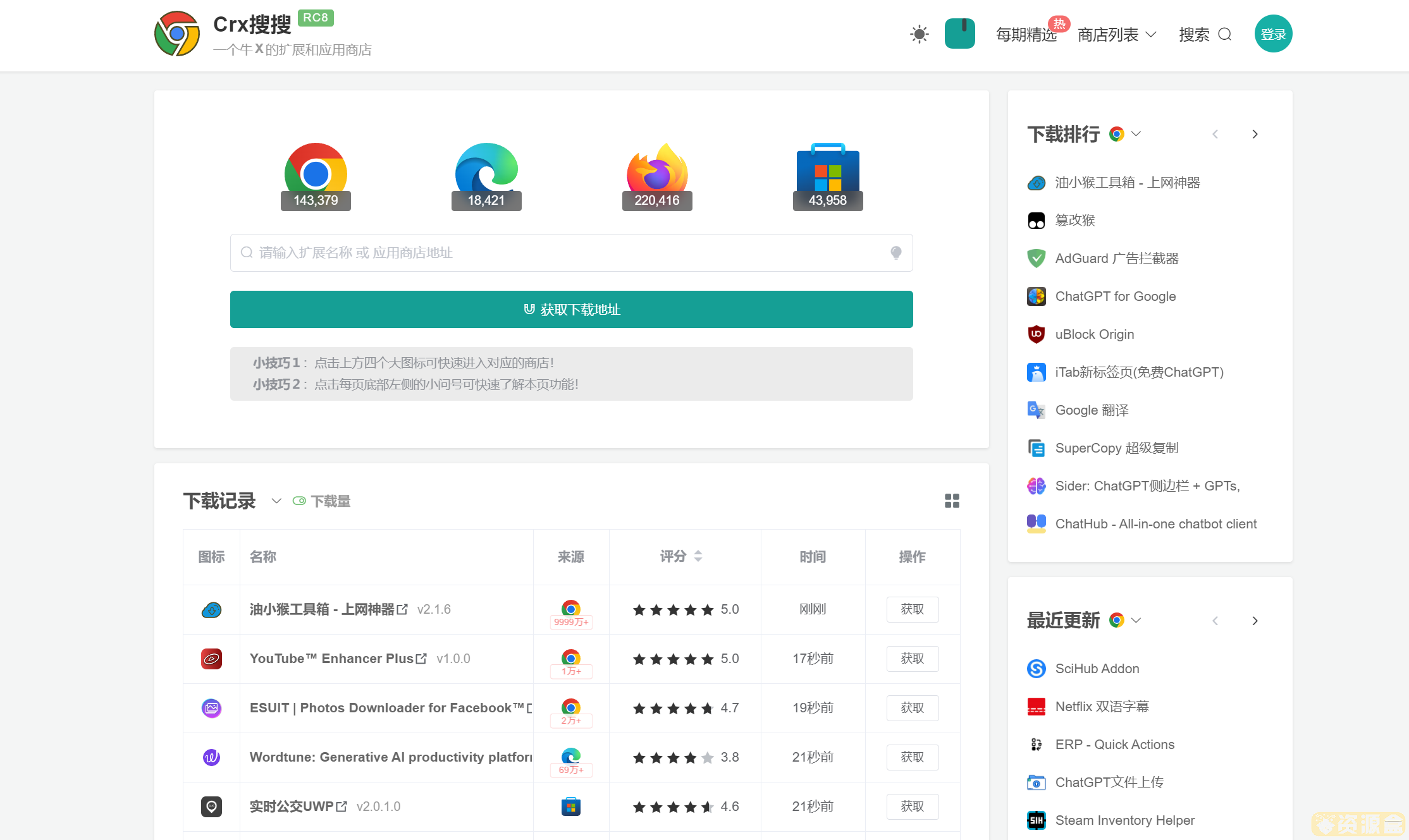1409x840 pixels.
Task: Click the 时间 column header
Action: tap(813, 557)
